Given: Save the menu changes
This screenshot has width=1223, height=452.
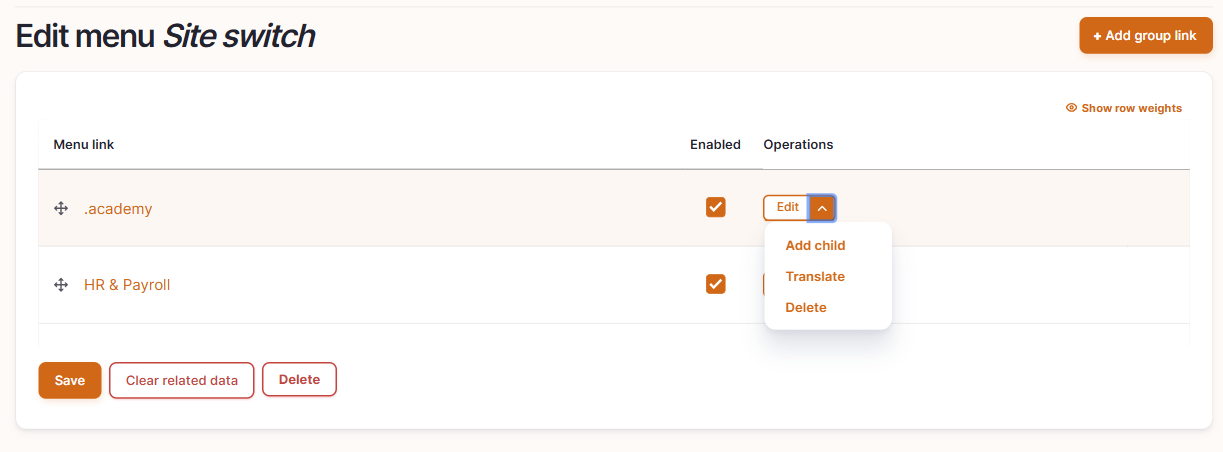Looking at the screenshot, I should 70,380.
